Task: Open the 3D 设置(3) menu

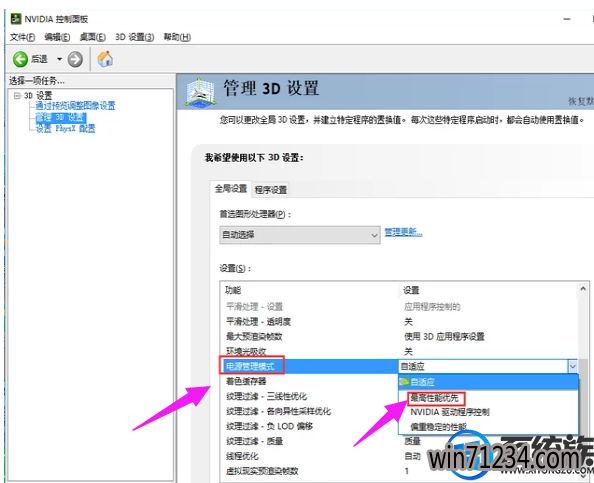Action: coord(134,37)
